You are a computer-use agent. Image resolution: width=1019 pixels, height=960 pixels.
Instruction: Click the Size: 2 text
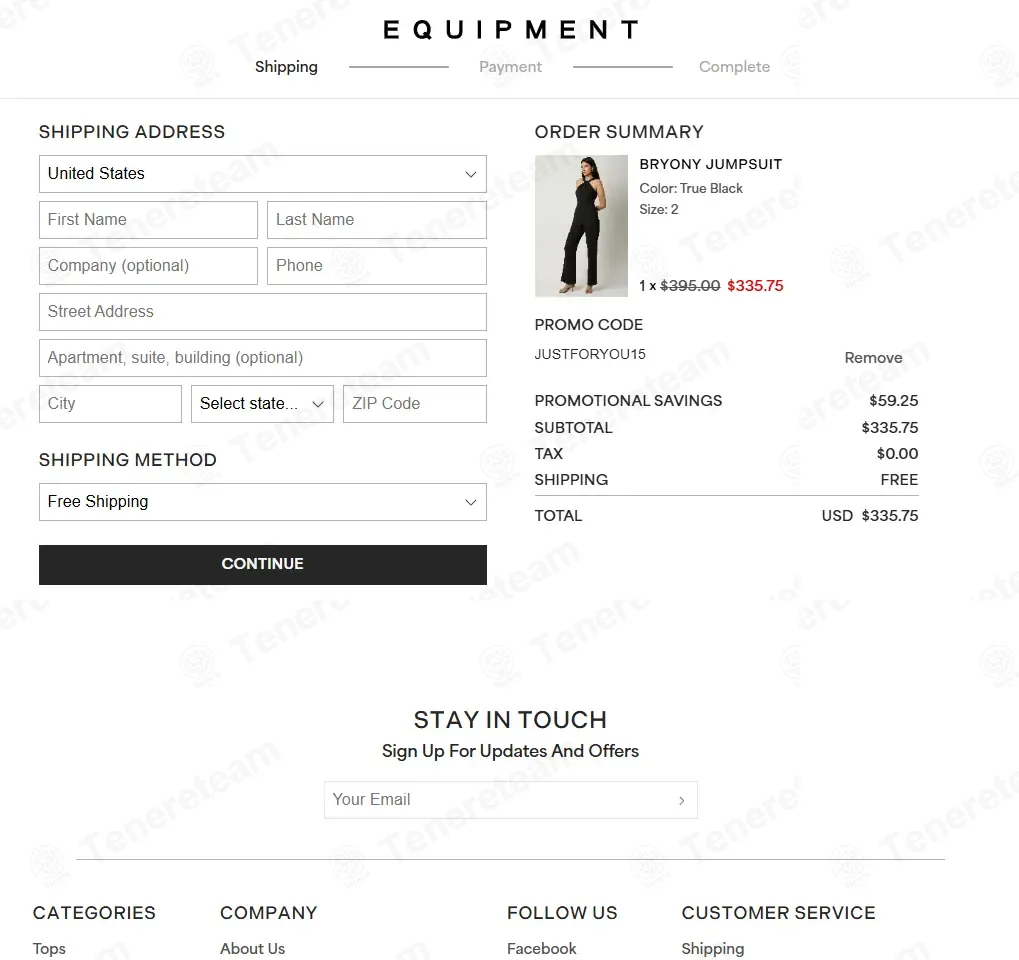659,209
